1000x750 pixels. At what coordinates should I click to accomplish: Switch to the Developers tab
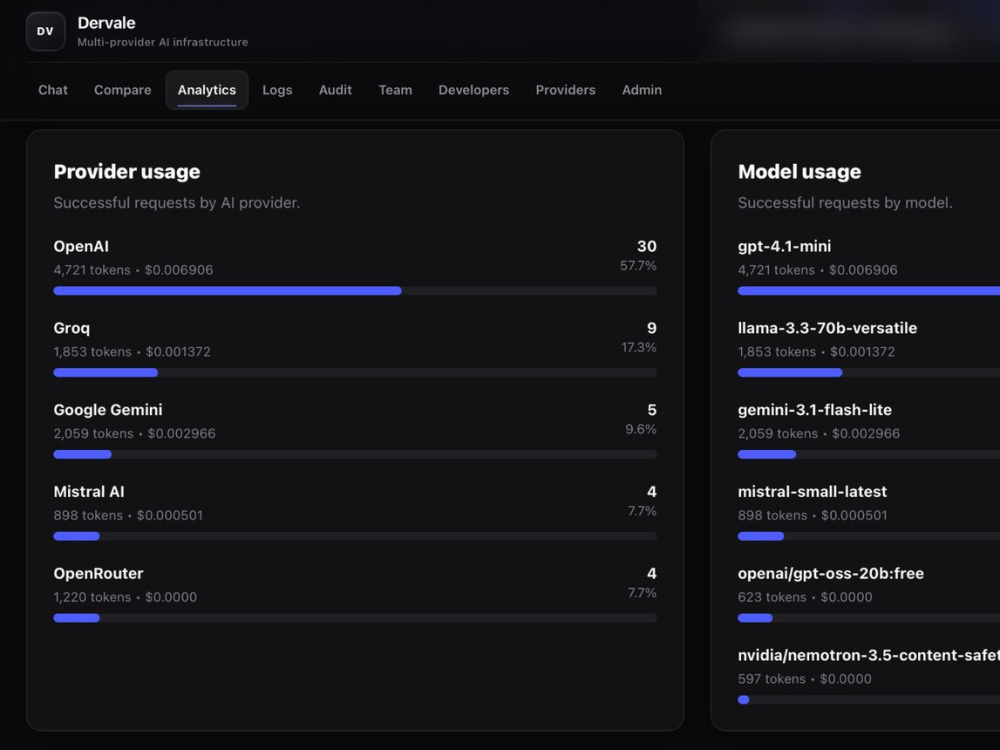coord(474,90)
